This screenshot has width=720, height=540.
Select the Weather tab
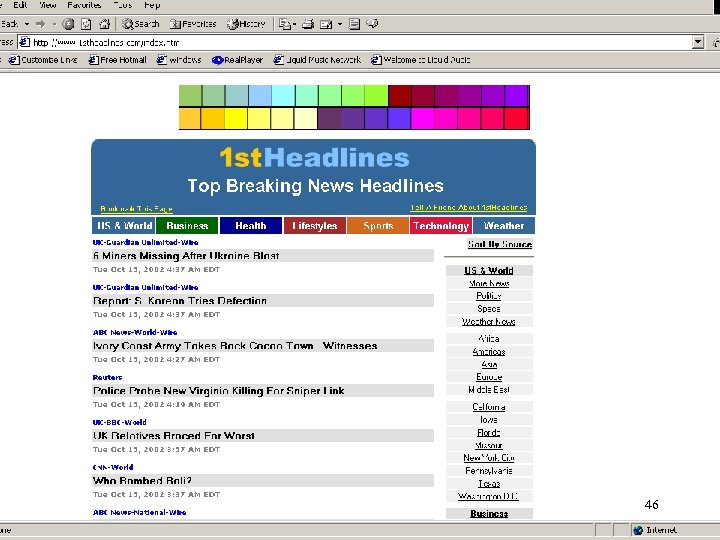point(504,225)
